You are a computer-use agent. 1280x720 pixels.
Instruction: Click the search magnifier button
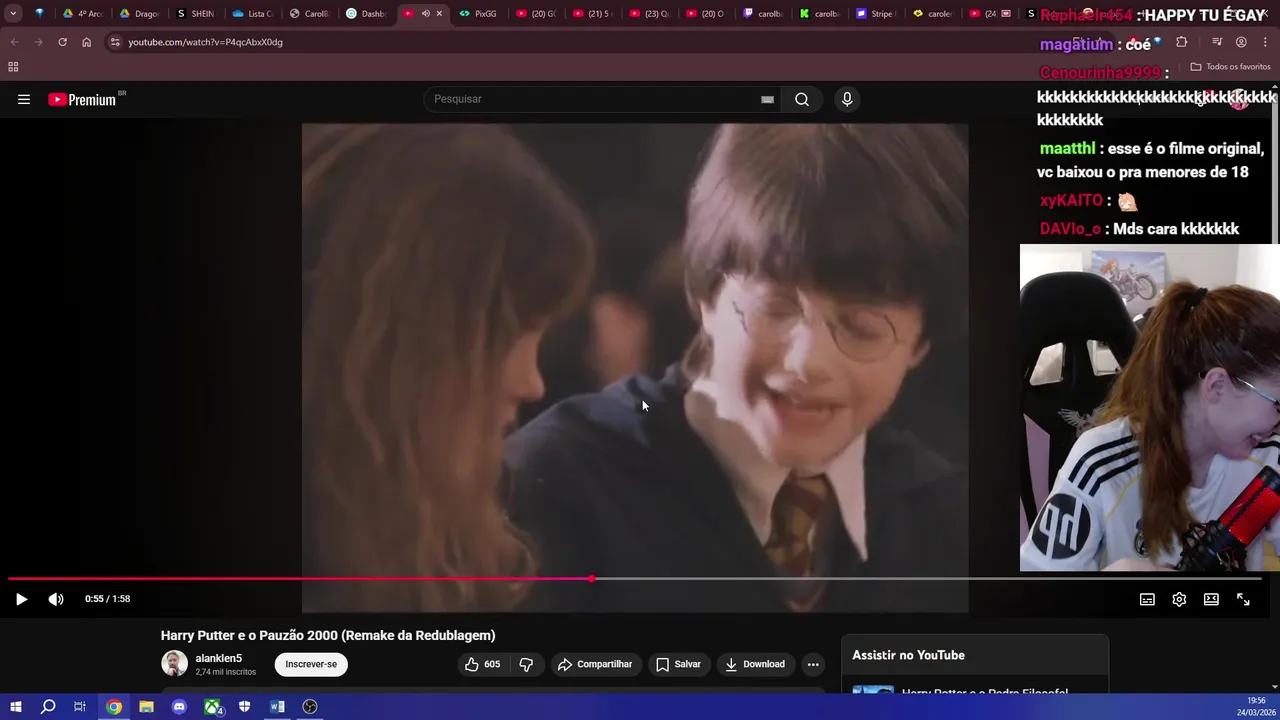[802, 99]
